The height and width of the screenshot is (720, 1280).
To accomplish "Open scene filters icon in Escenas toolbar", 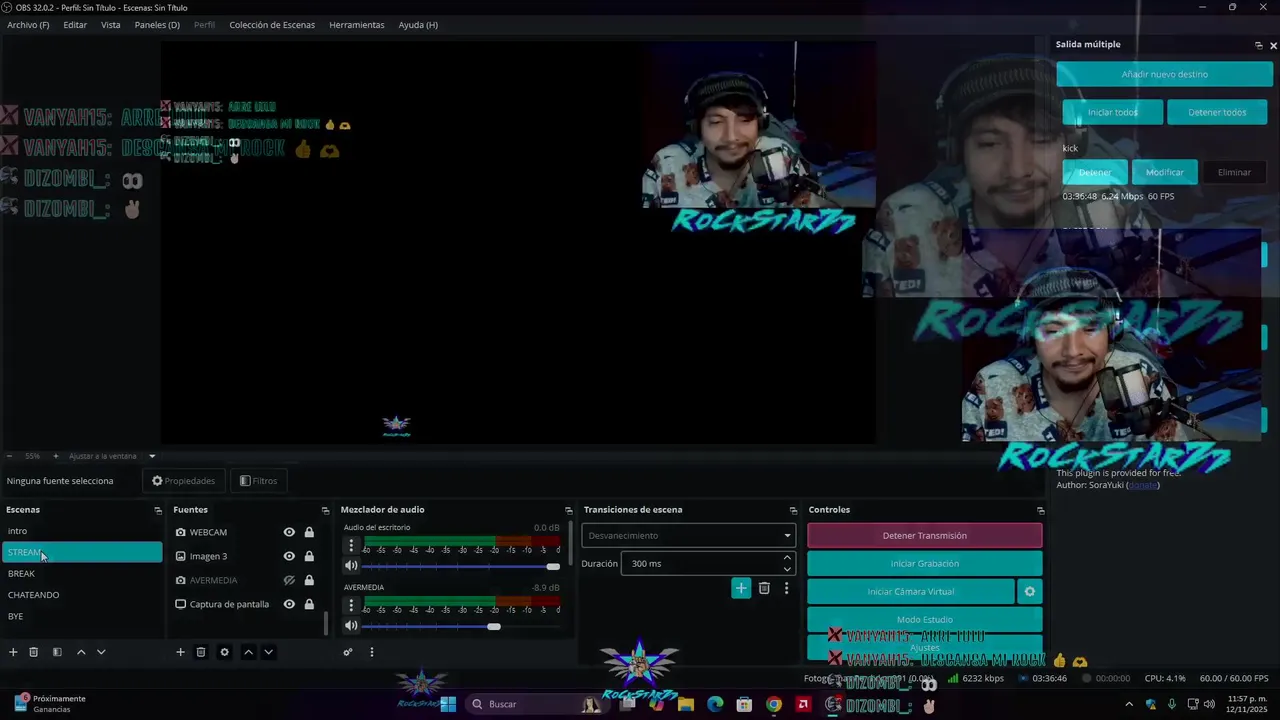I will [57, 652].
